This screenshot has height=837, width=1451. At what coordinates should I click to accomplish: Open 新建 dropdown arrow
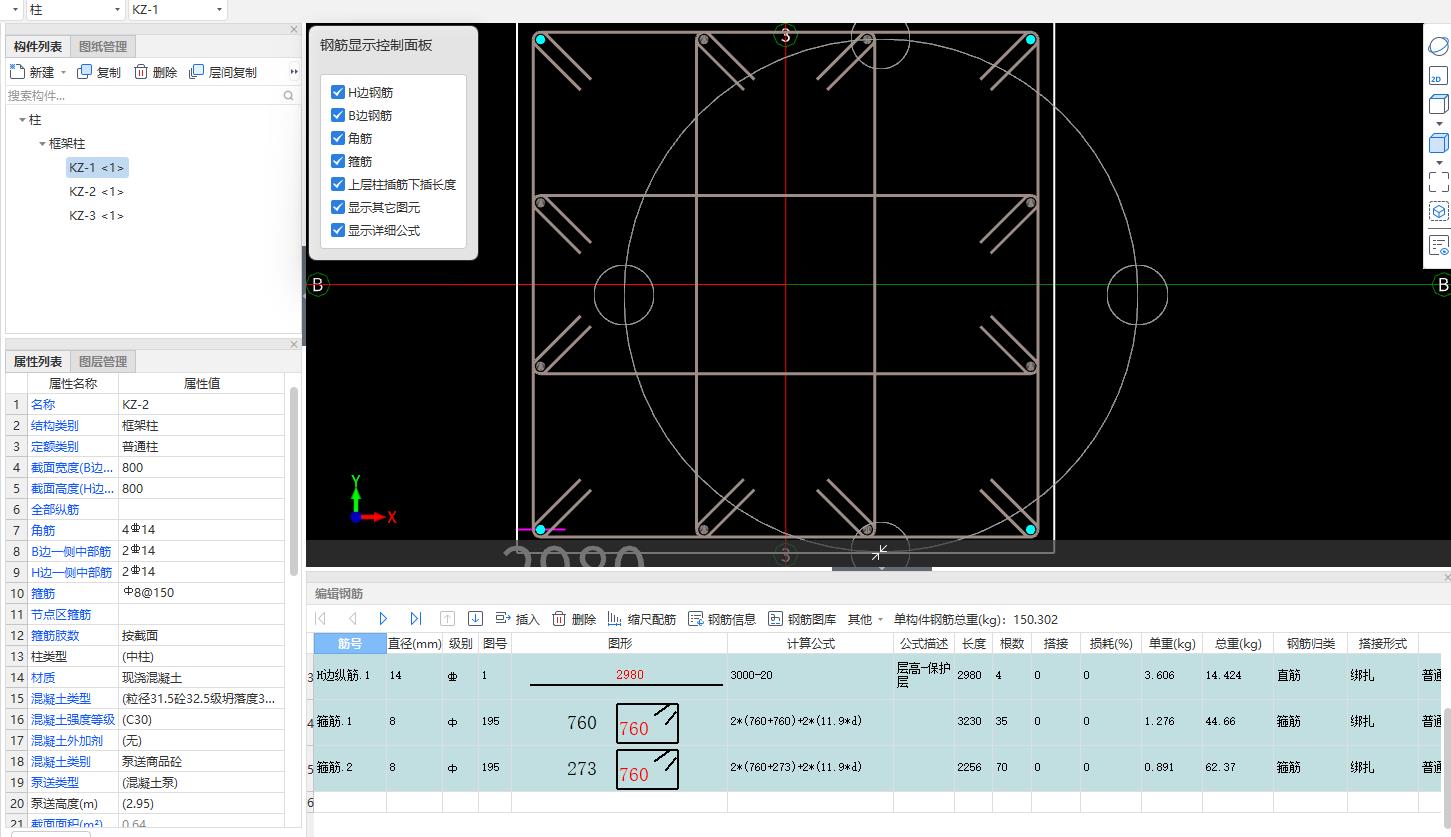click(63, 72)
